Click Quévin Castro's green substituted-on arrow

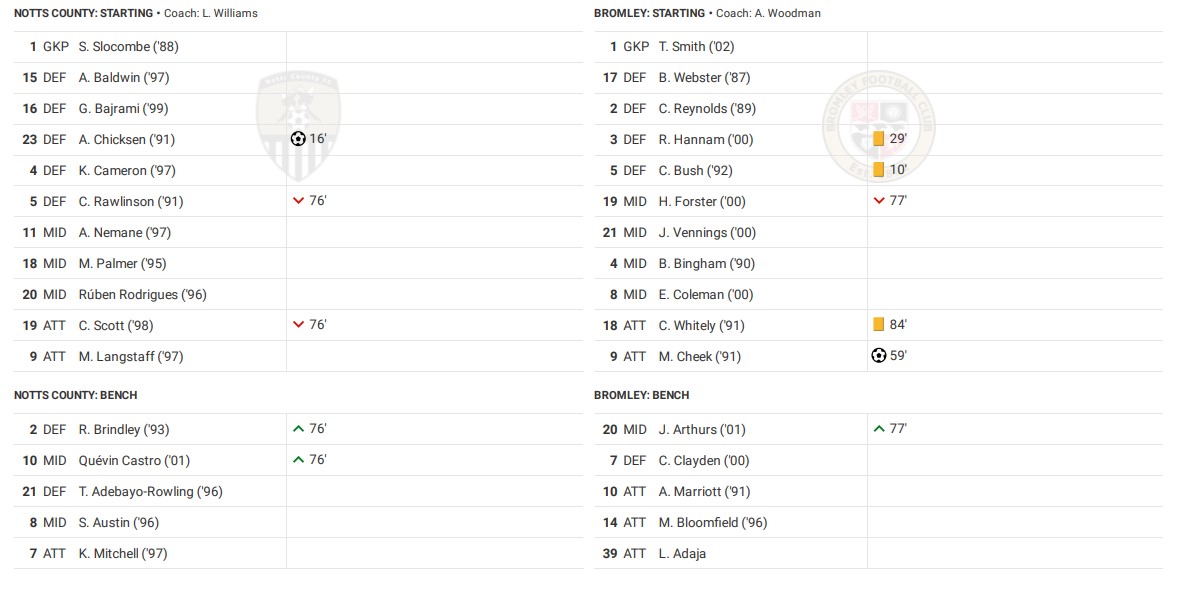pyautogui.click(x=298, y=460)
